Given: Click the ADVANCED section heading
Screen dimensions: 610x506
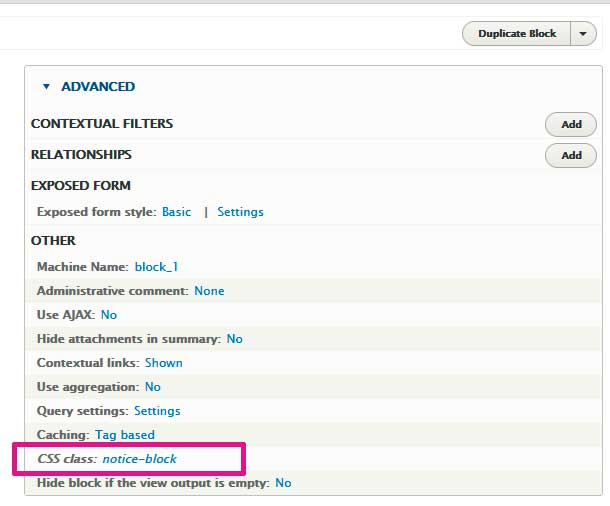Looking at the screenshot, I should pos(98,87).
